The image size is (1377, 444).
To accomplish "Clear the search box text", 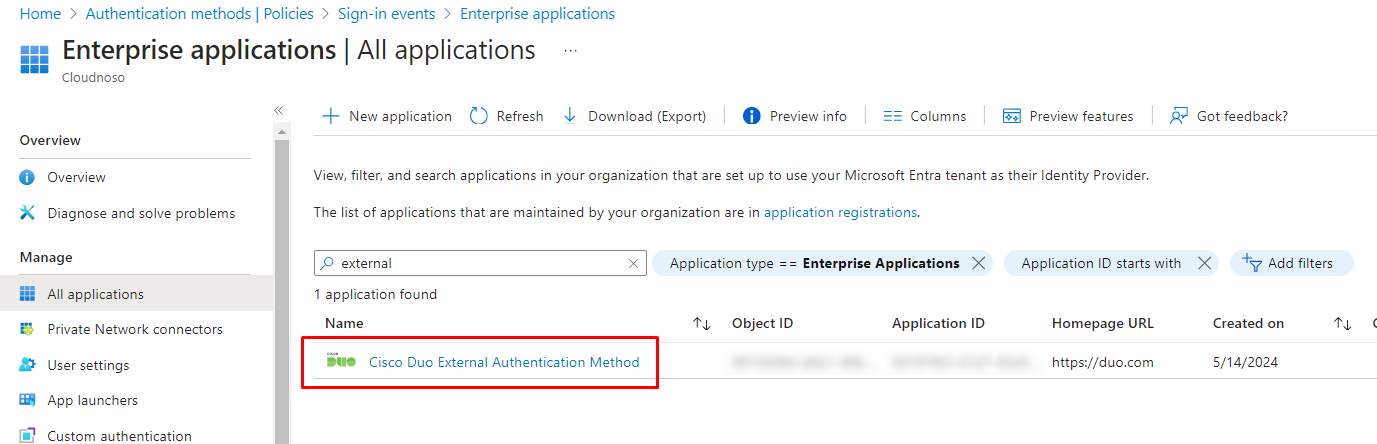I will (633, 264).
